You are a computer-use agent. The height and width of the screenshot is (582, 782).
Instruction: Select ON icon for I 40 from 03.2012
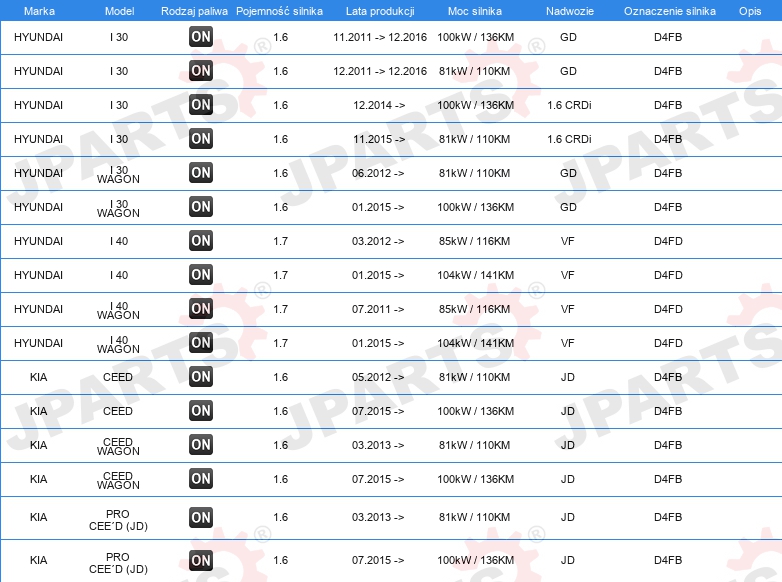pyautogui.click(x=201, y=241)
